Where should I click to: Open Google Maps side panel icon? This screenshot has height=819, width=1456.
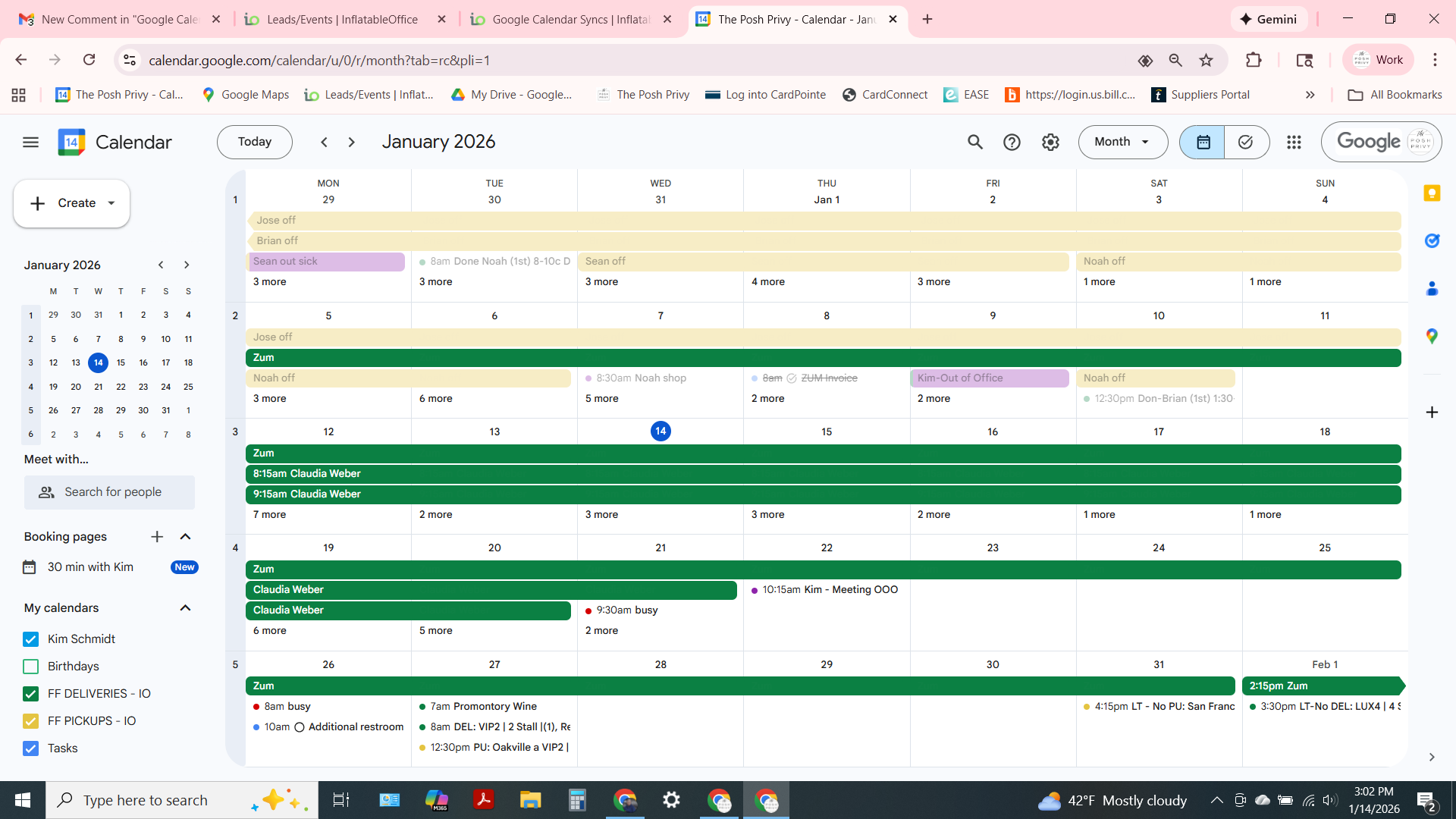tap(1432, 336)
